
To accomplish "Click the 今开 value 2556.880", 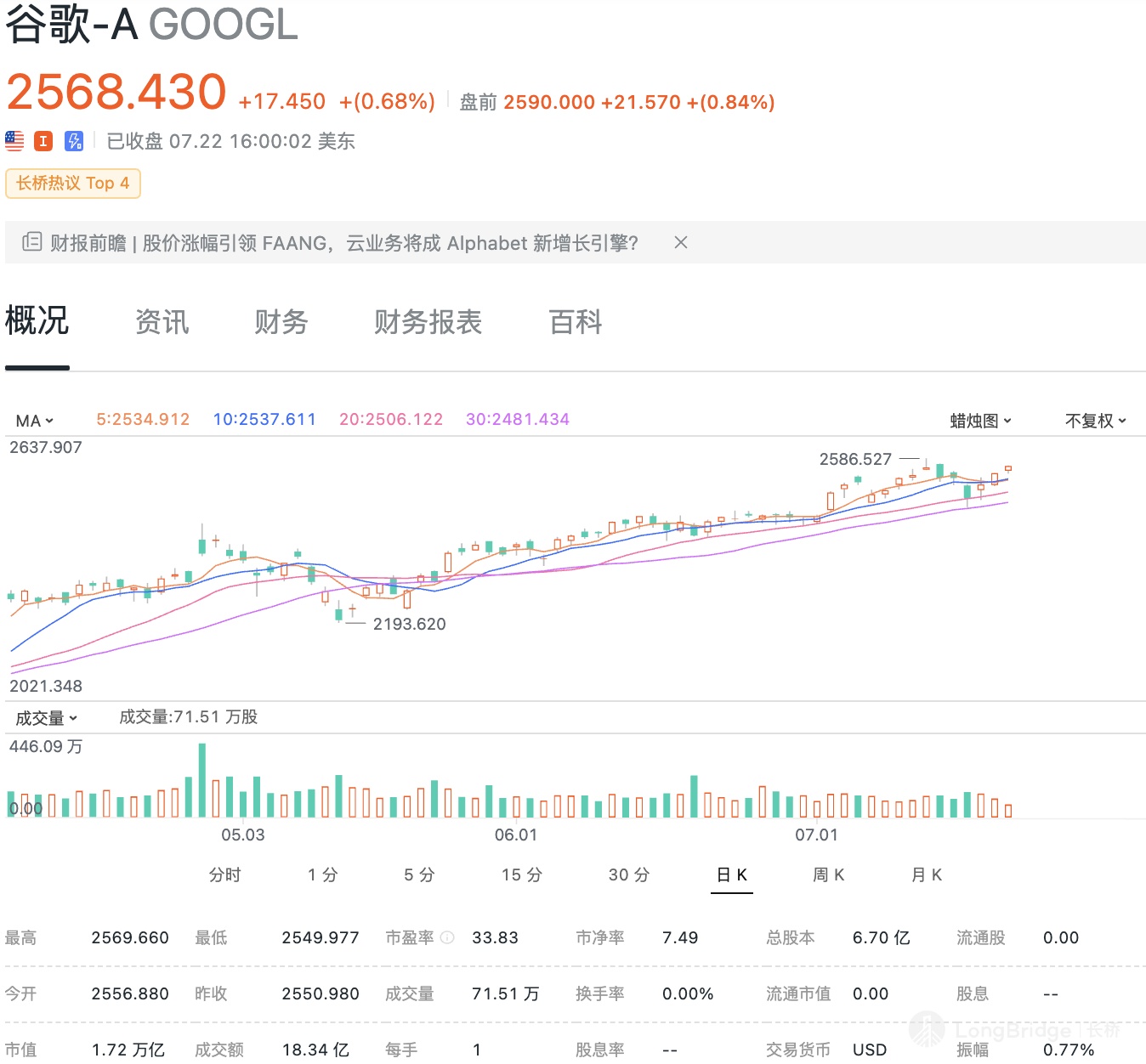I will [x=130, y=993].
